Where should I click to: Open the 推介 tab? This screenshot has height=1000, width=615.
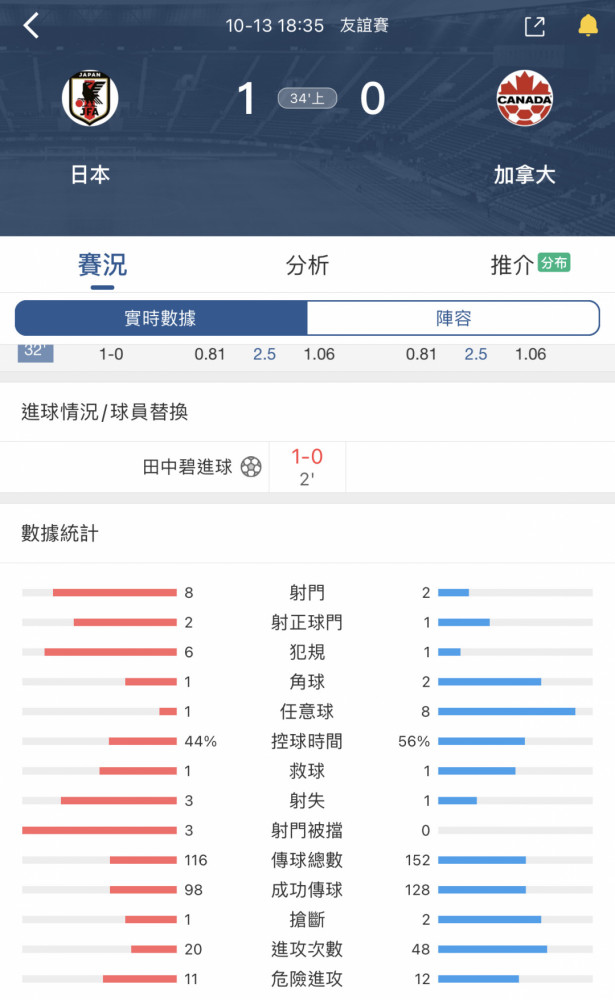(x=512, y=265)
